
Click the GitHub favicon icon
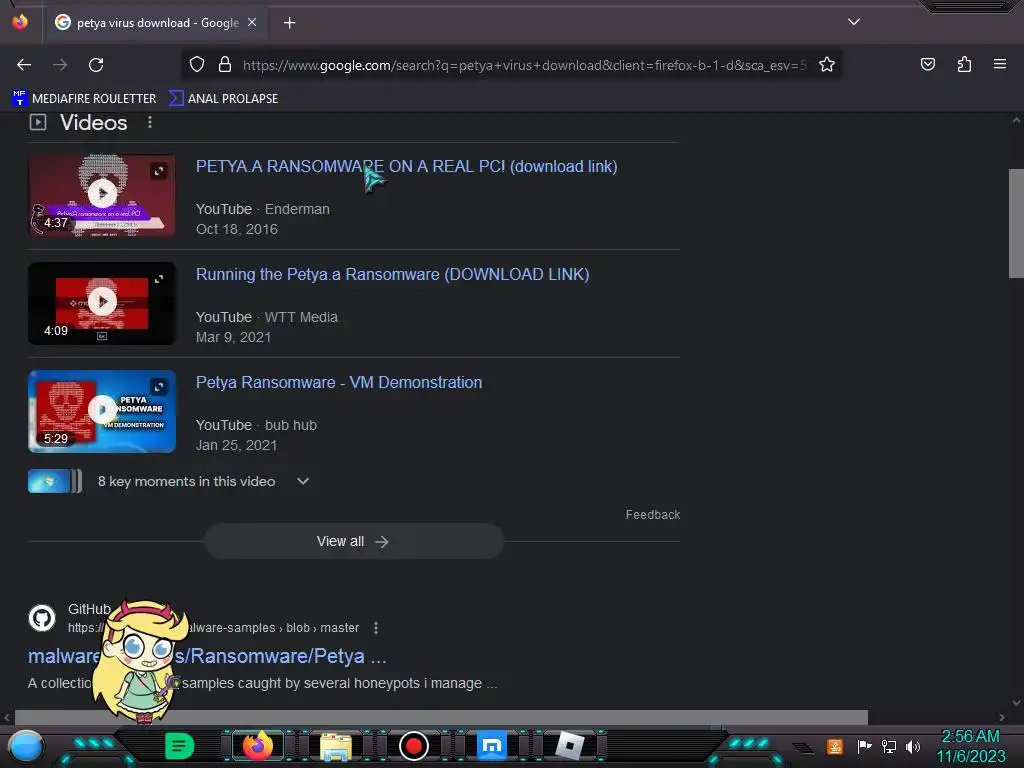point(42,618)
